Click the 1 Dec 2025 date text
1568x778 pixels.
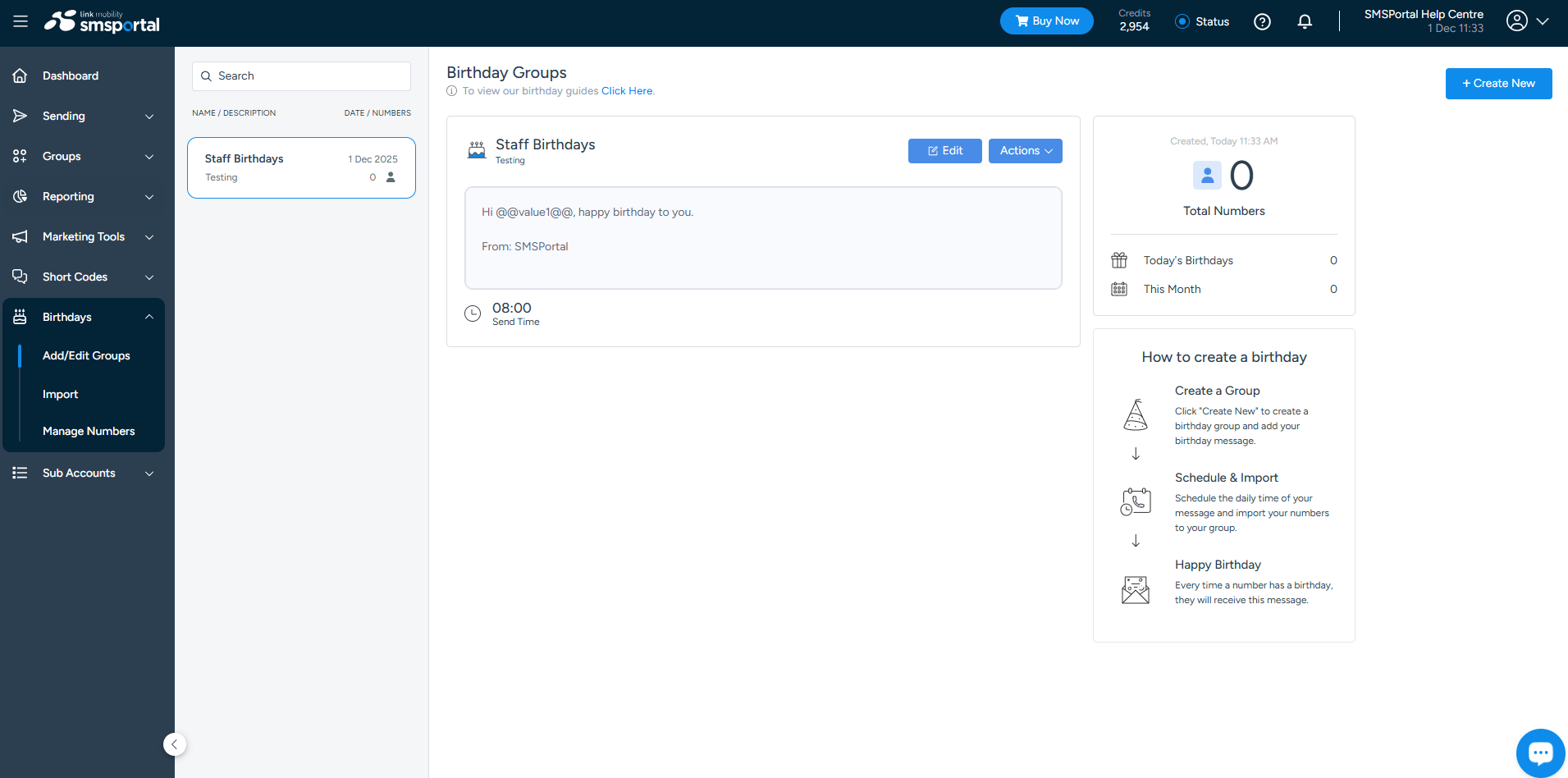(373, 159)
